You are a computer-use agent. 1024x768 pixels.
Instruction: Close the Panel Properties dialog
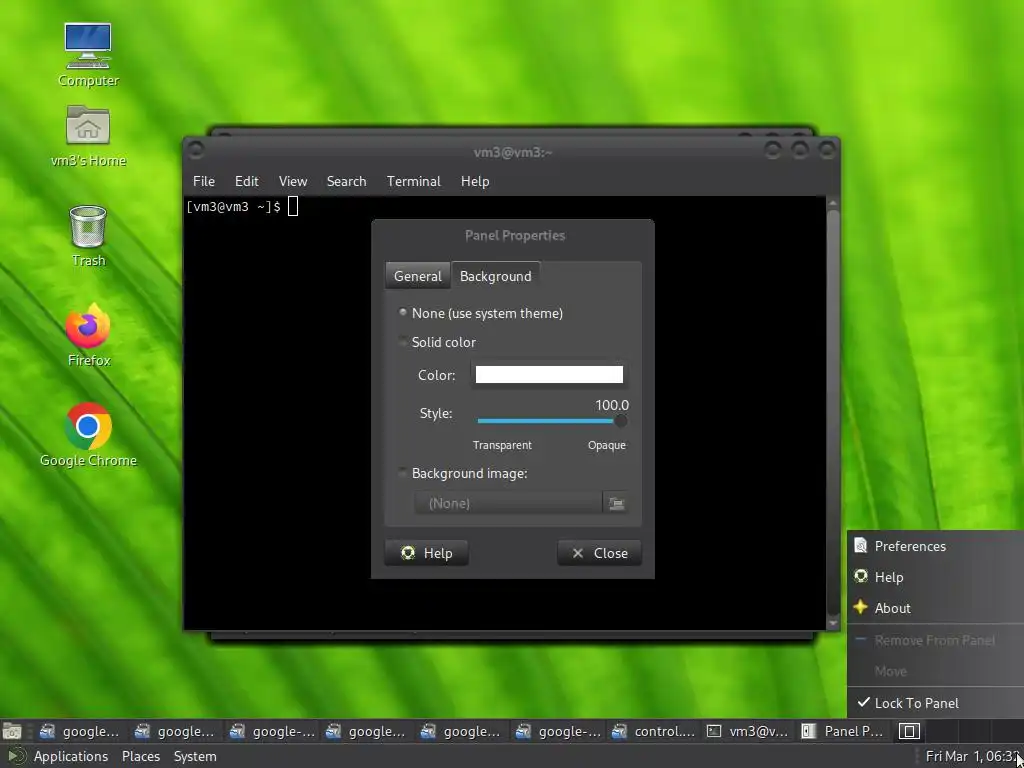tap(599, 552)
